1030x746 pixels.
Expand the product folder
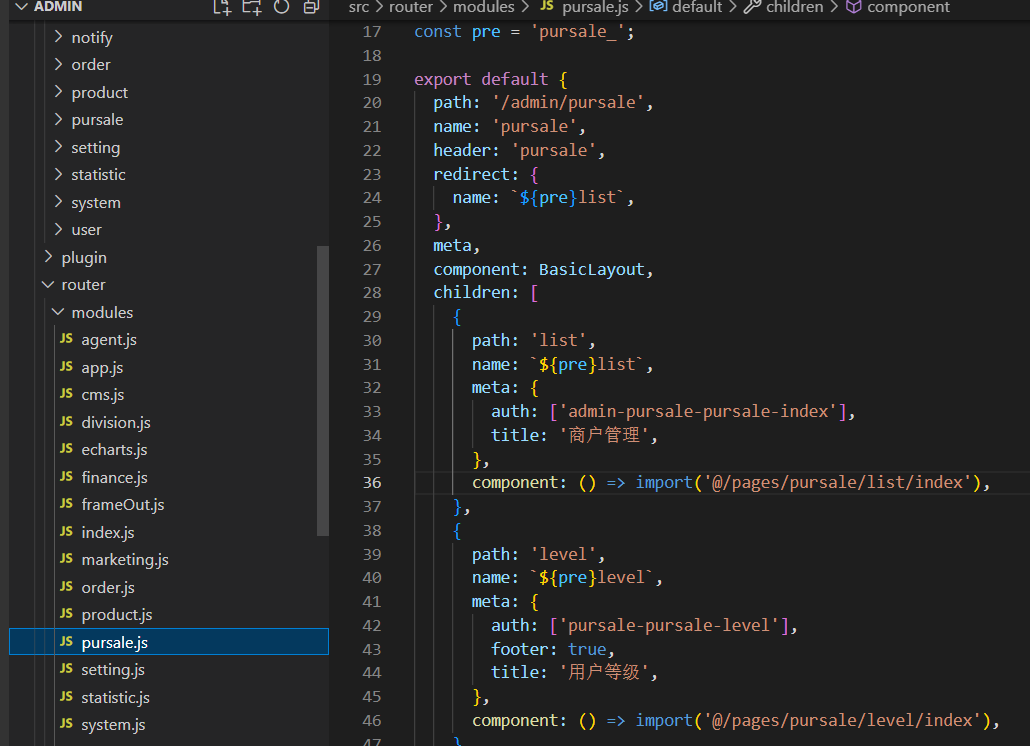tap(58, 92)
